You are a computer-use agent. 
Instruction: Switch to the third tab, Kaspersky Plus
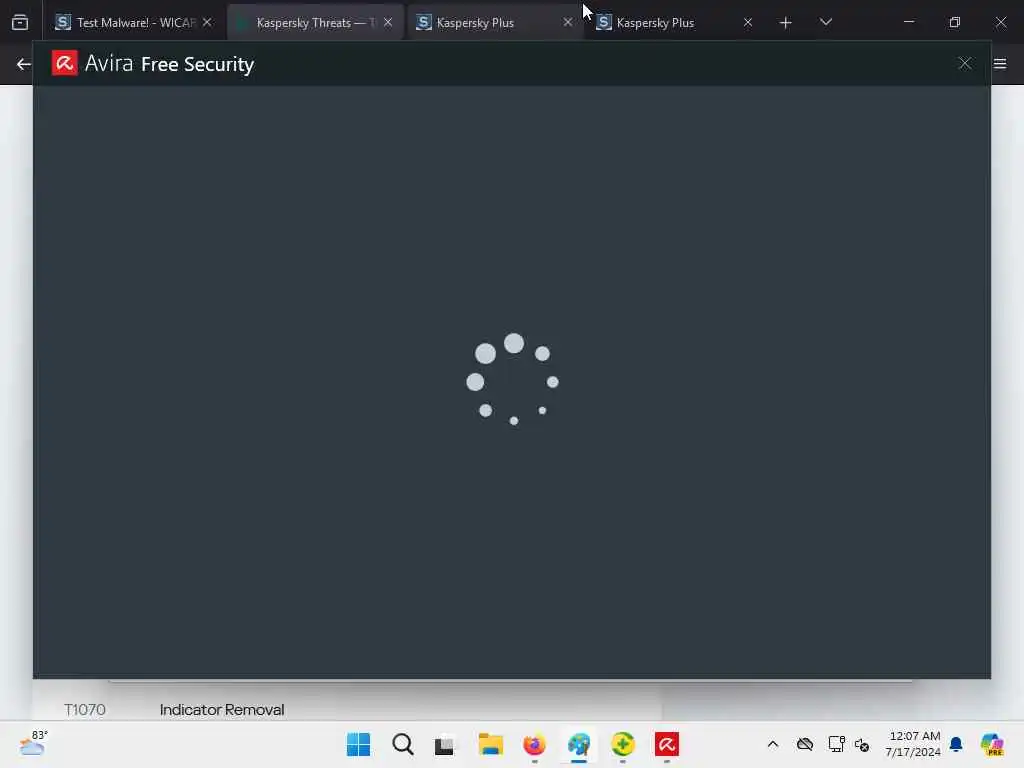pyautogui.click(x=495, y=23)
